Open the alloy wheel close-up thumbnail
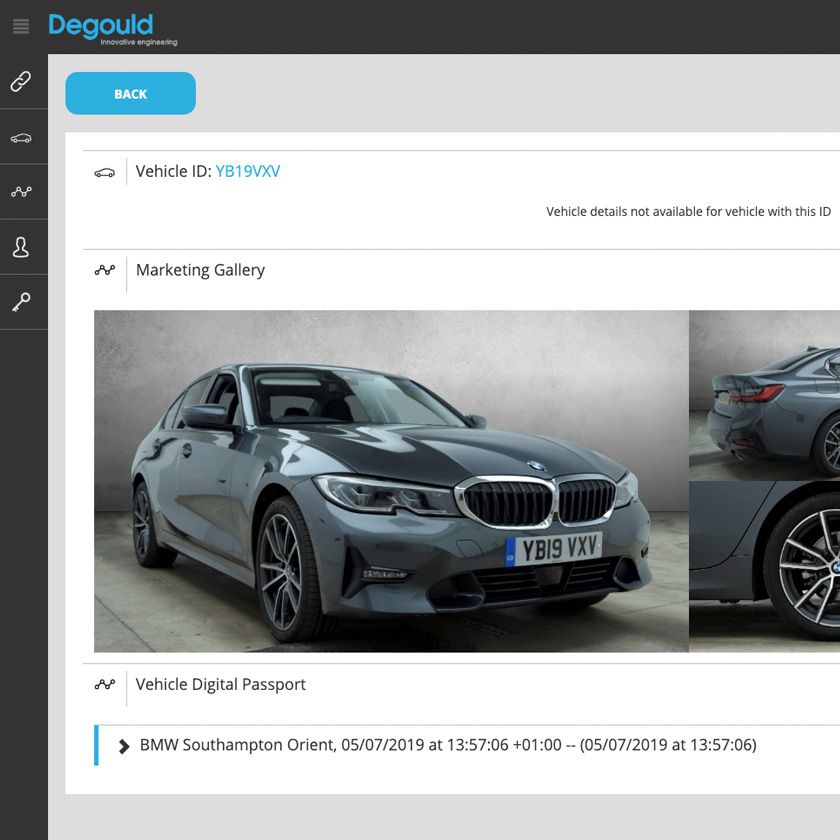840x840 pixels. (x=764, y=567)
